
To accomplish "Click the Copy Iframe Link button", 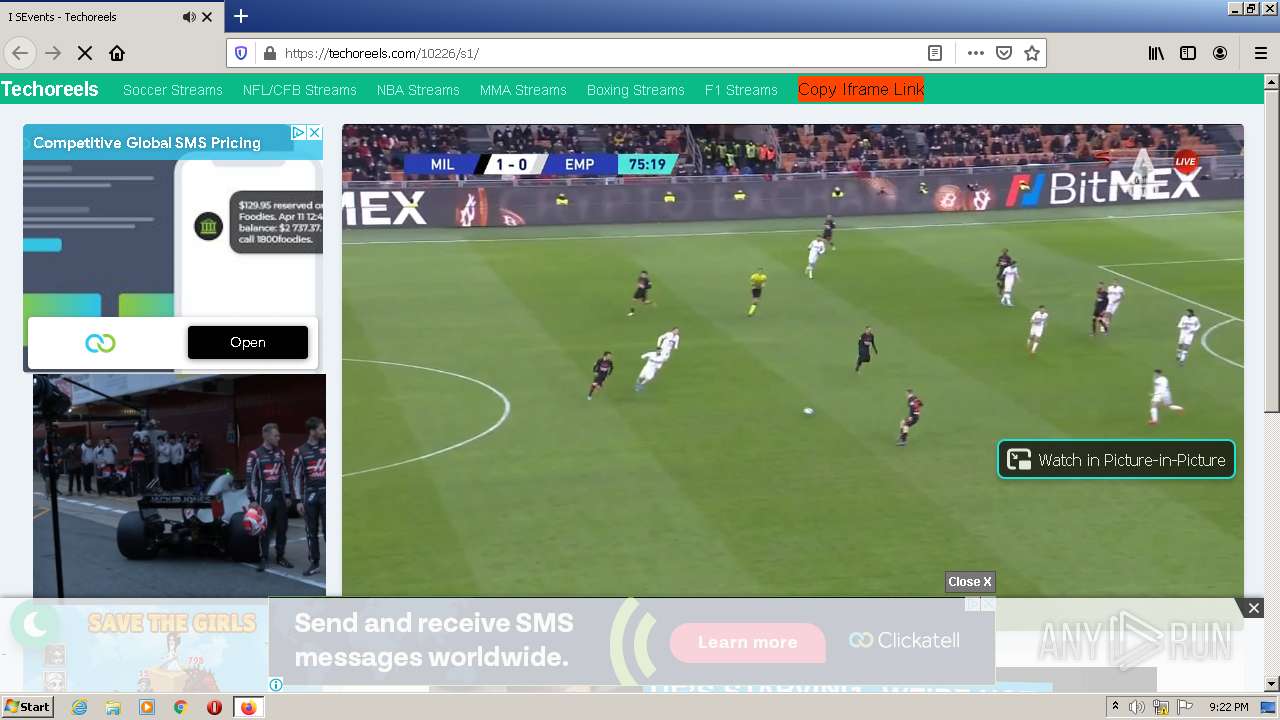I will coord(861,89).
